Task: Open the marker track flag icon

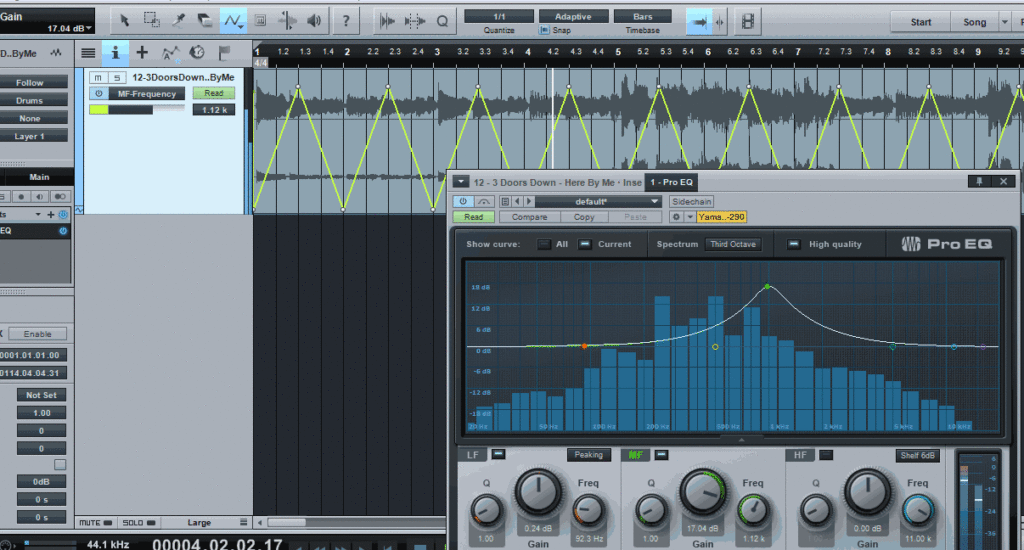Action: tap(224, 53)
